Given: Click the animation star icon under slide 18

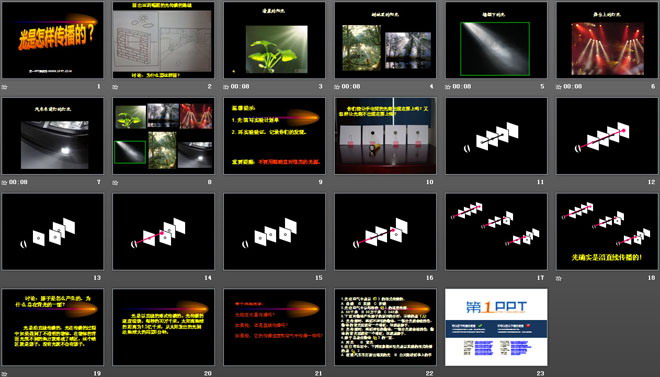Looking at the screenshot, I should click(x=559, y=278).
